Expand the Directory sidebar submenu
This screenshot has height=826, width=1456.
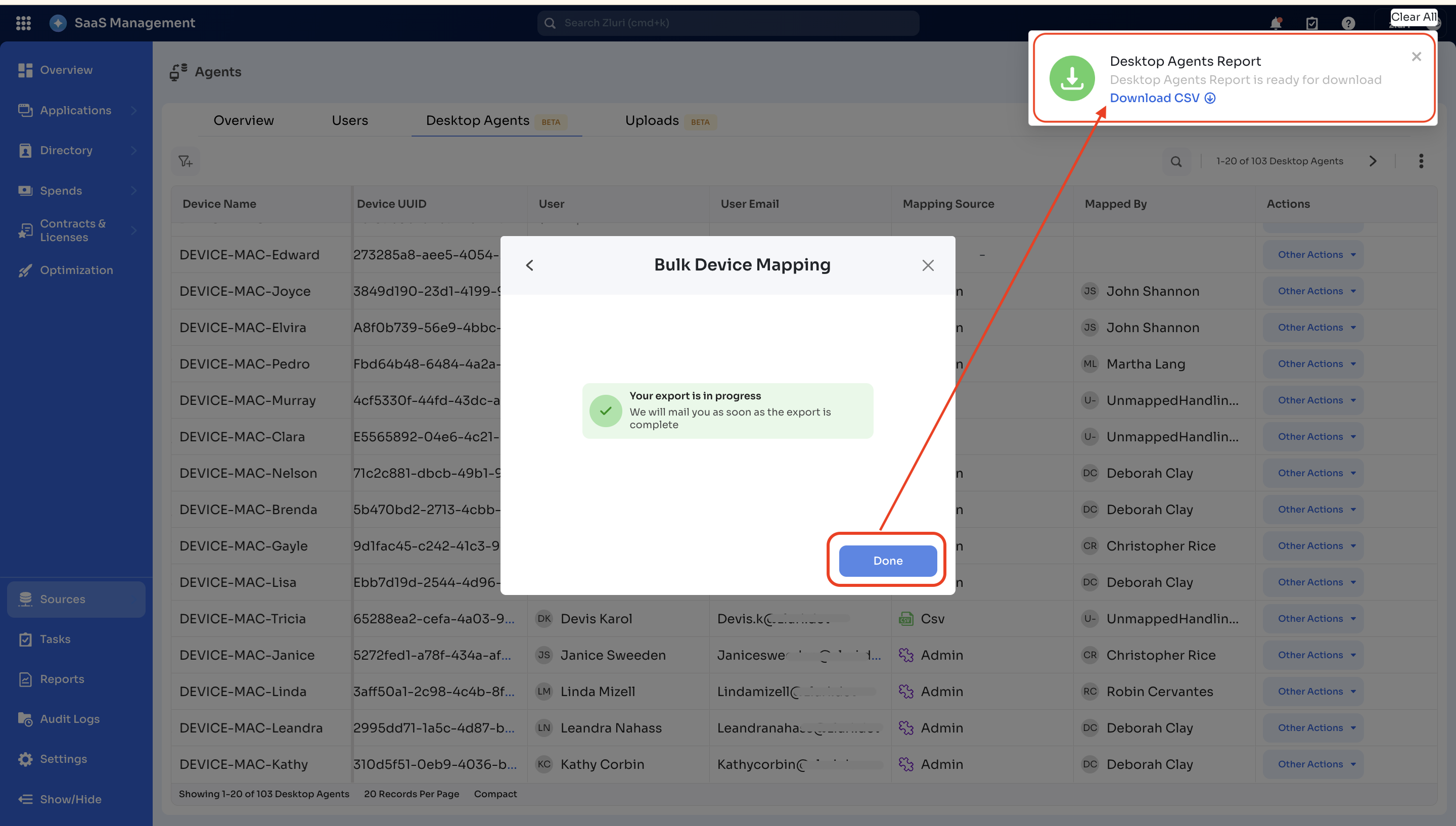pyautogui.click(x=134, y=150)
